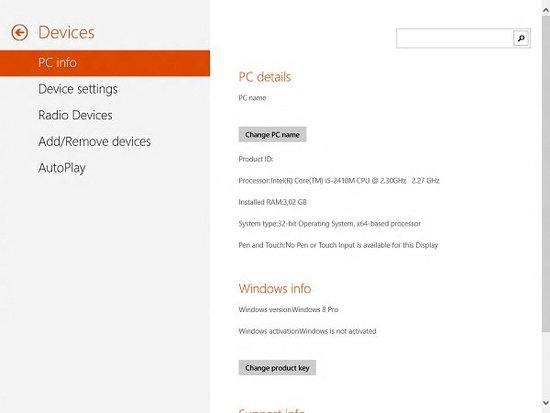This screenshot has width=550, height=413.
Task: Click the System type information line
Action: click(x=330, y=224)
